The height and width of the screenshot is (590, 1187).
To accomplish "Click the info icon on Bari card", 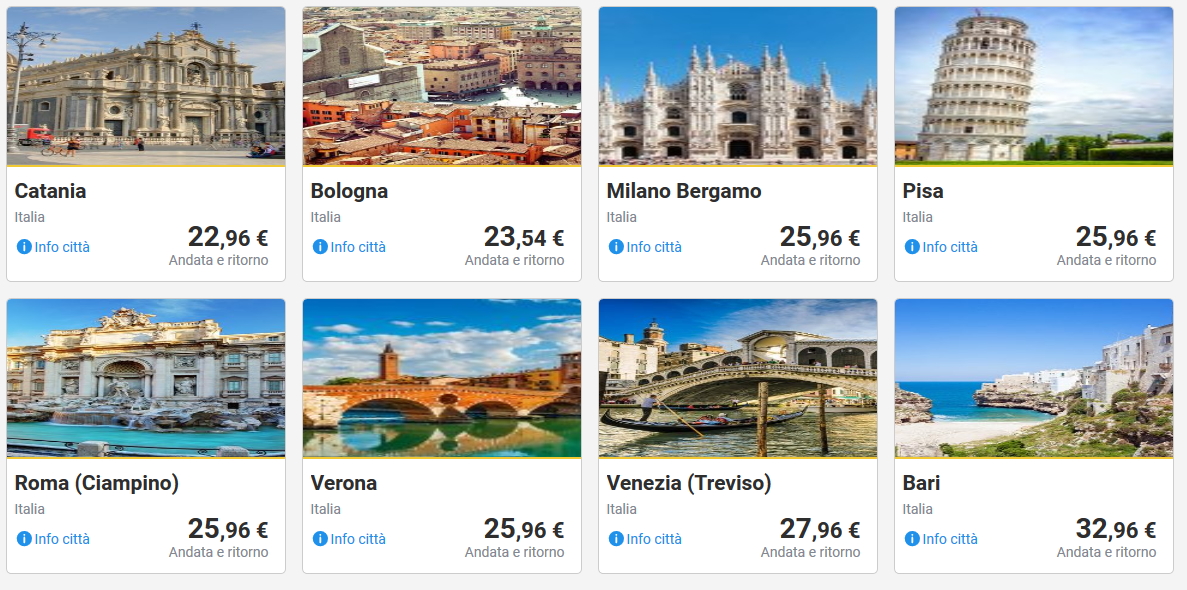I will [912, 539].
